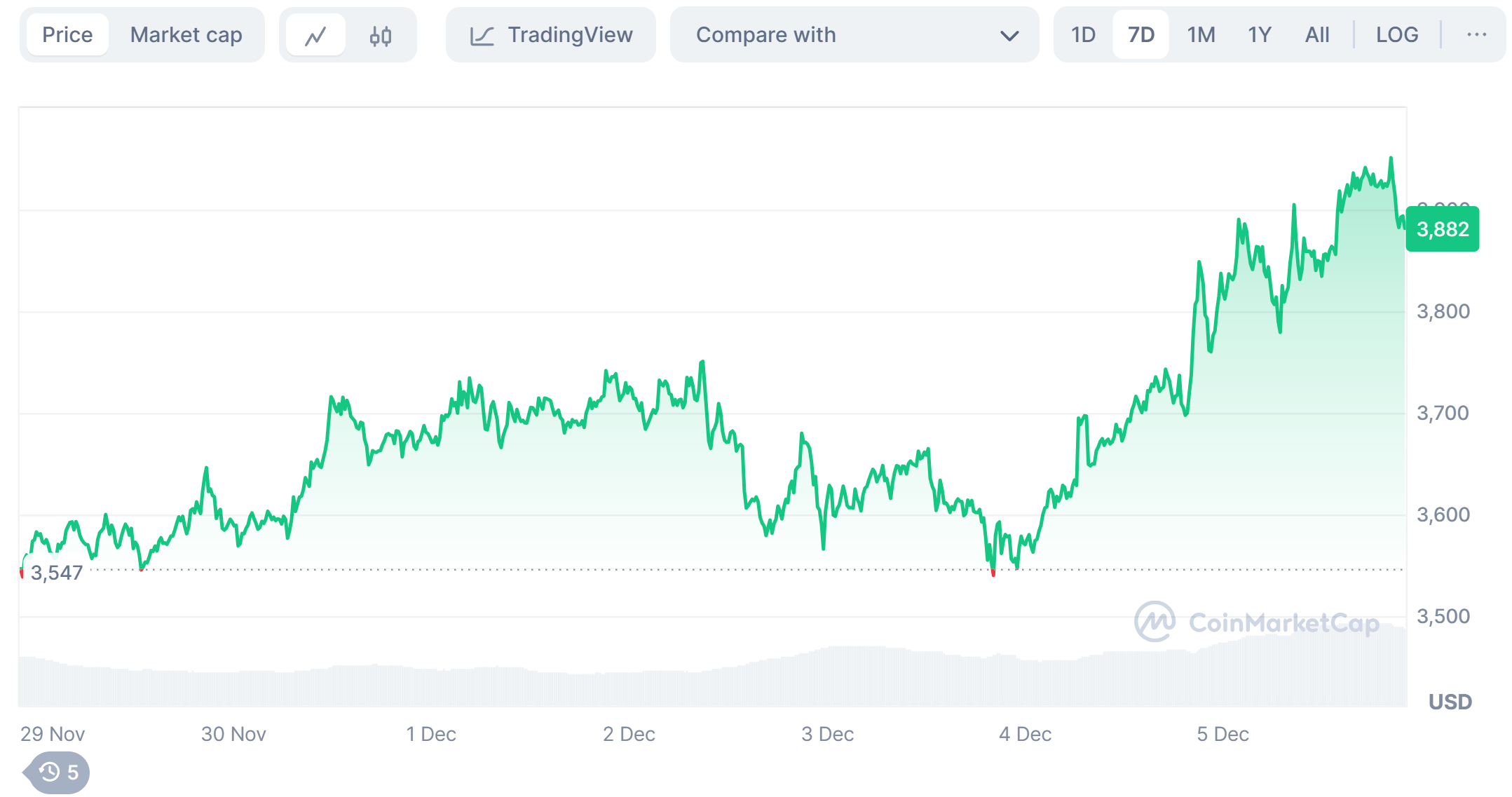Open more chart options via the ellipsis icon
The height and width of the screenshot is (797, 1512).
(x=1478, y=34)
